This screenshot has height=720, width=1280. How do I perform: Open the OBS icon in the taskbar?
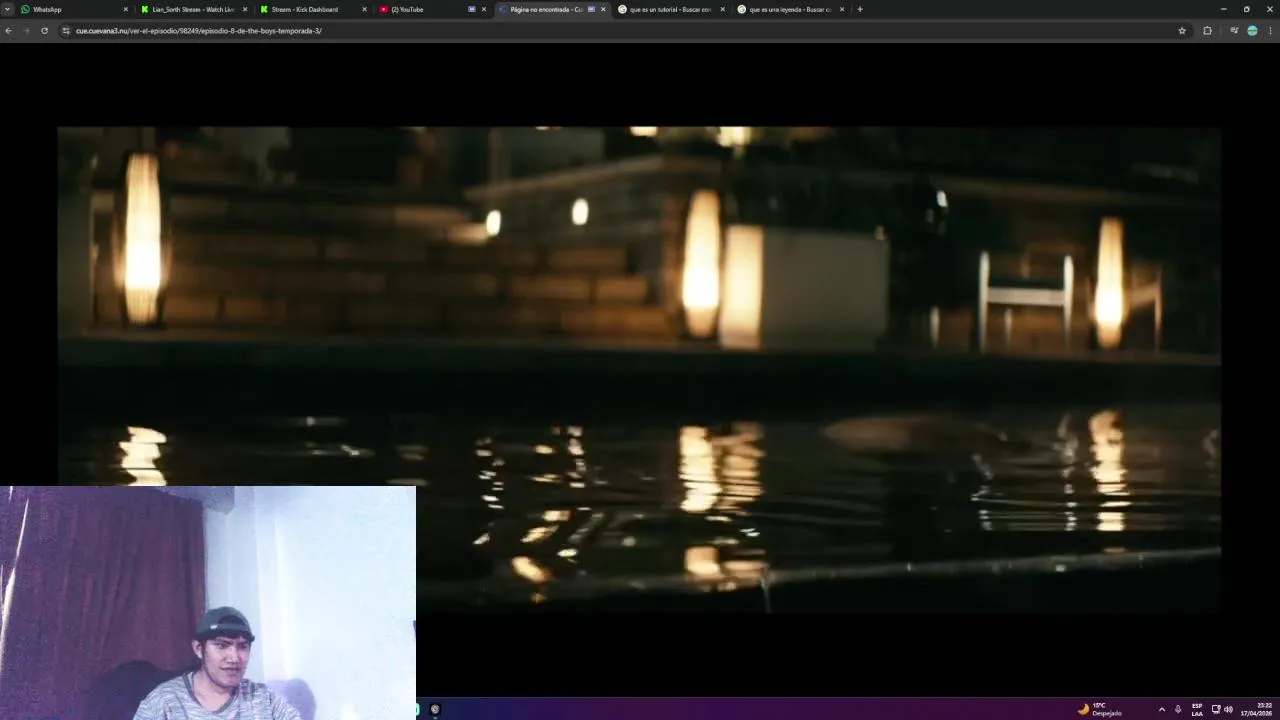click(435, 709)
